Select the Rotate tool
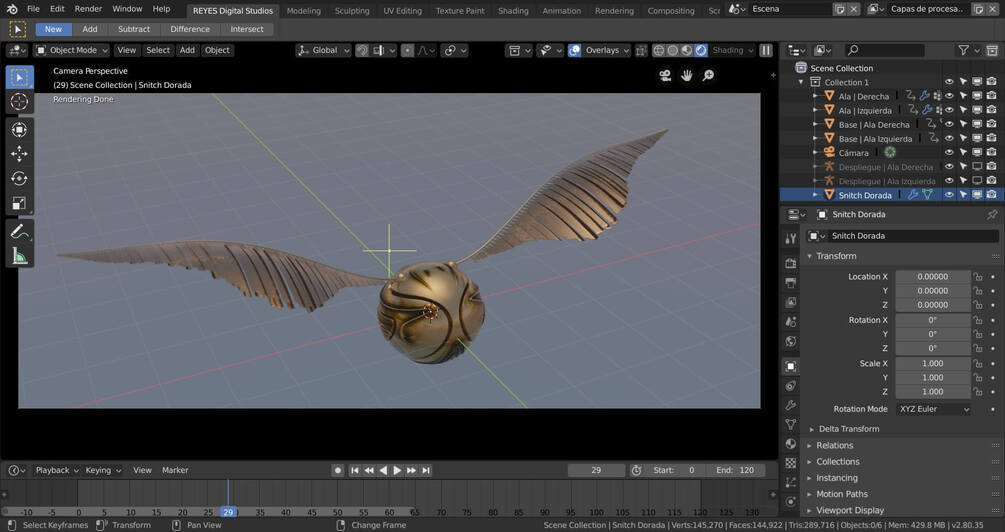 (19, 179)
